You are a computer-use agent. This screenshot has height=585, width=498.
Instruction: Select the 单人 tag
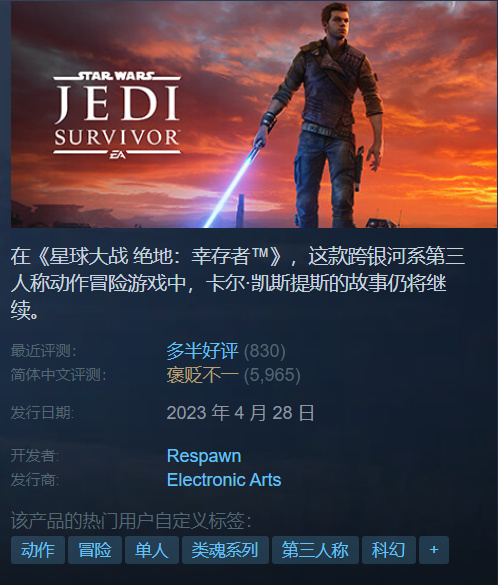151,550
